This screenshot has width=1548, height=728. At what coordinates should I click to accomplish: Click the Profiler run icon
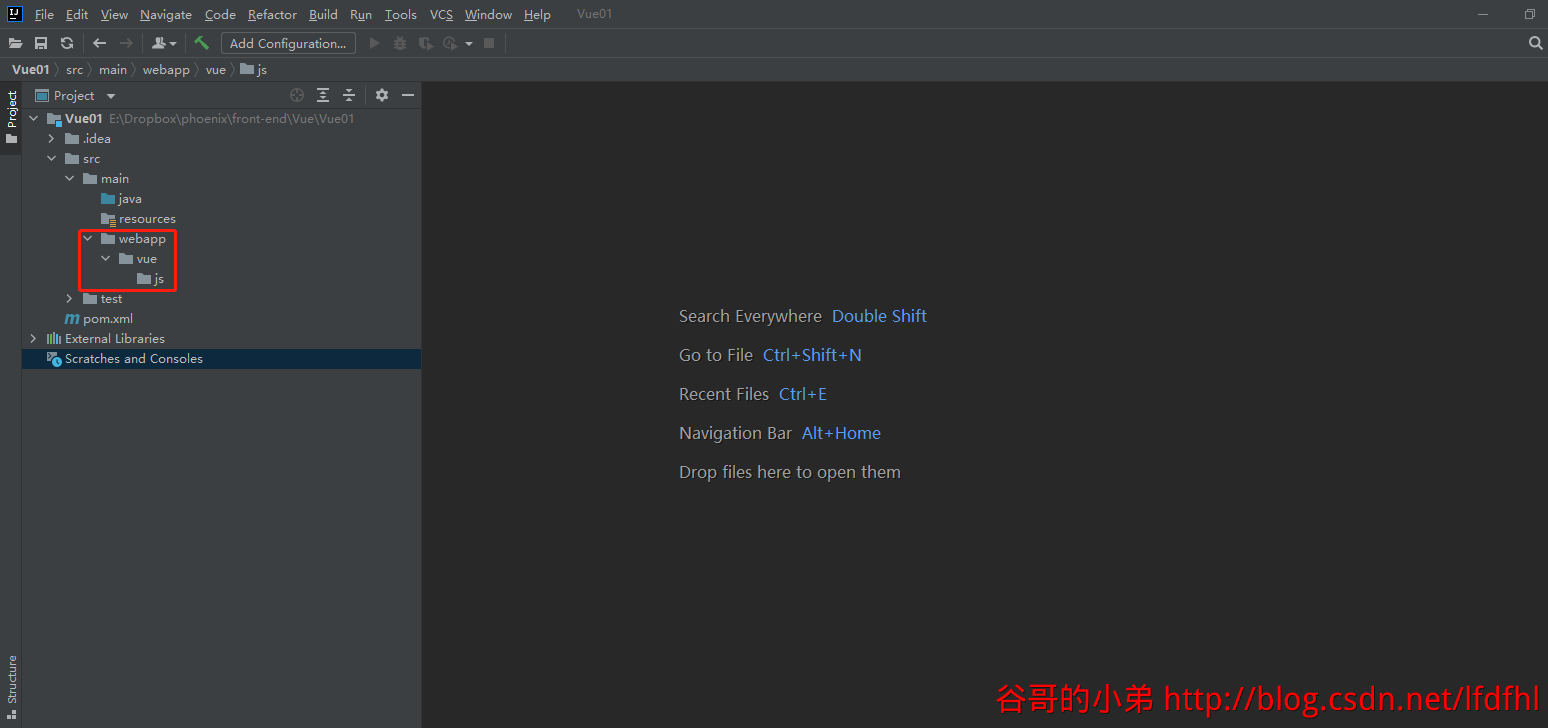click(451, 43)
